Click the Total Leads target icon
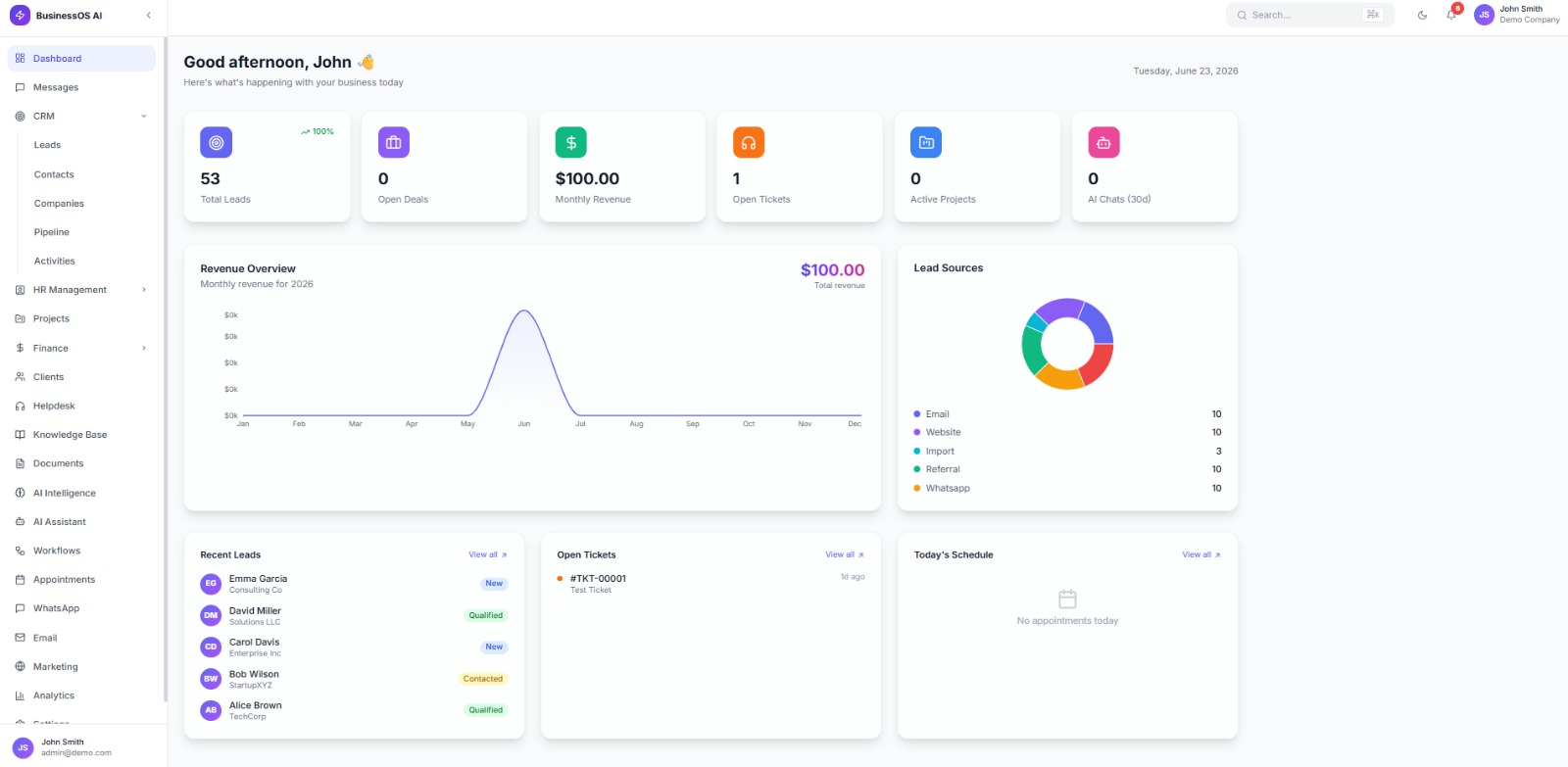1568x767 pixels. tap(217, 142)
